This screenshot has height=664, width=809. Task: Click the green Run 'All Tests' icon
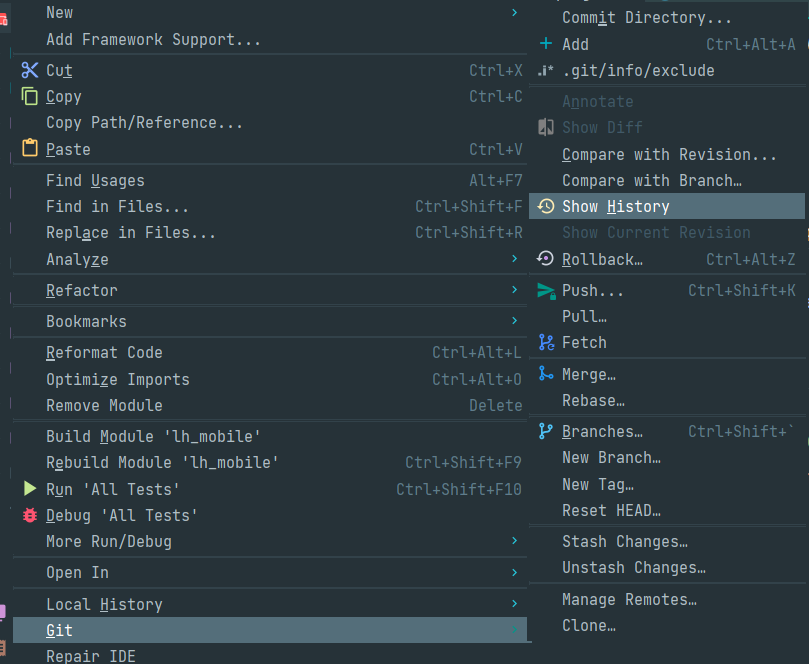coord(29,489)
